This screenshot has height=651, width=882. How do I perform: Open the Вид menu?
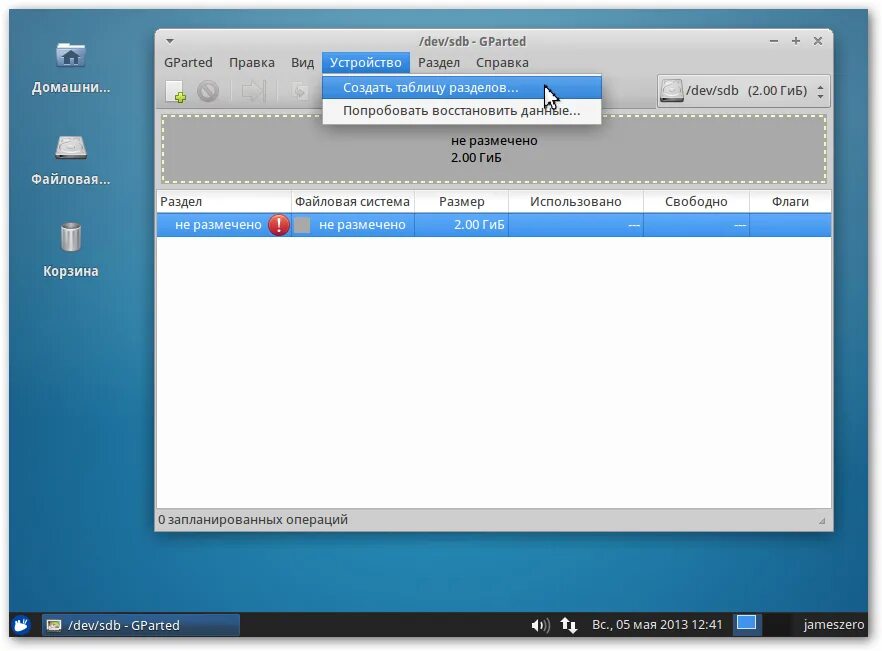click(302, 62)
